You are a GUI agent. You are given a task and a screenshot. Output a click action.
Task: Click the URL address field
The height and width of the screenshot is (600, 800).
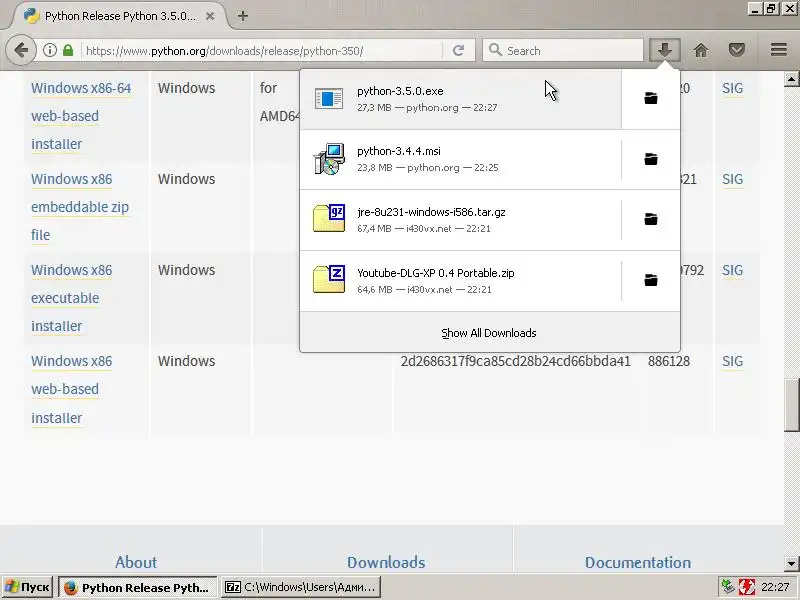pyautogui.click(x=263, y=51)
